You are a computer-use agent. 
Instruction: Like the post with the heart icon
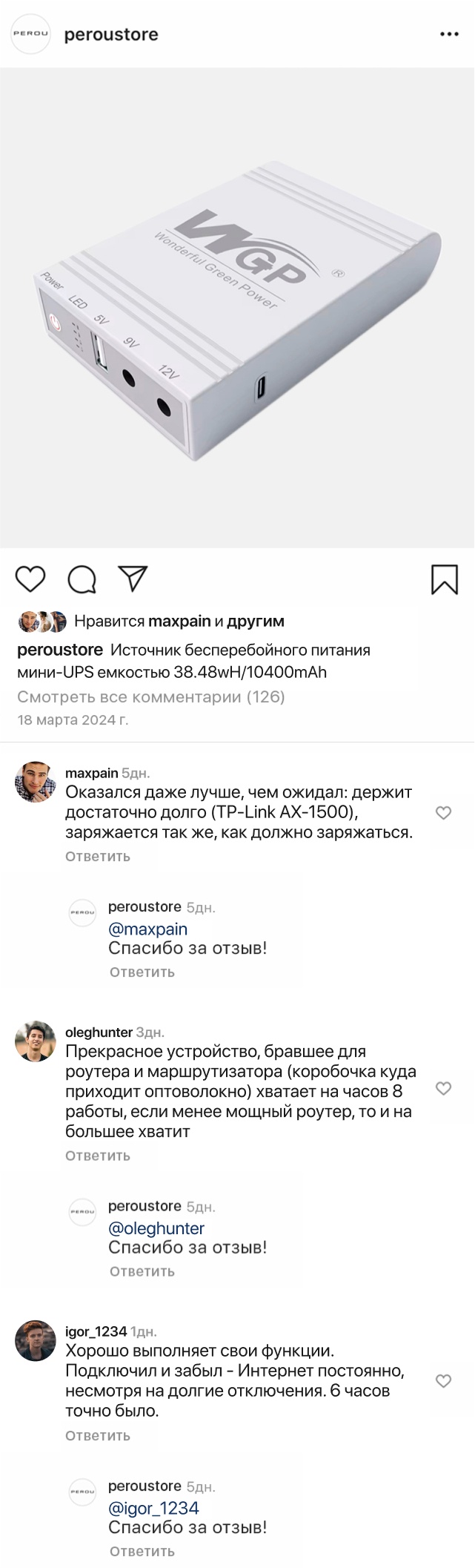(x=30, y=579)
